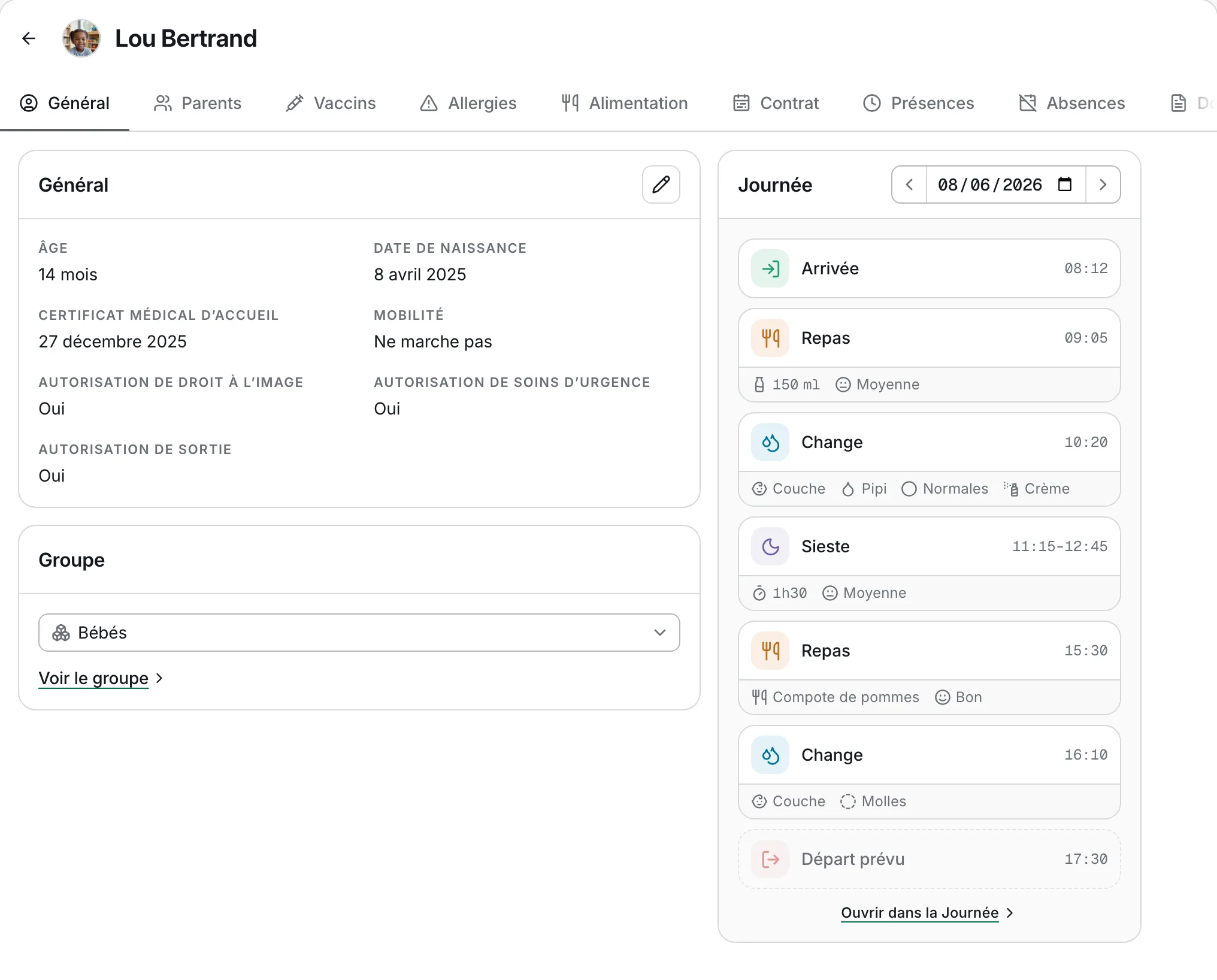1217x980 pixels.
Task: Click the moon icon of the Sieste entry
Action: click(x=770, y=546)
